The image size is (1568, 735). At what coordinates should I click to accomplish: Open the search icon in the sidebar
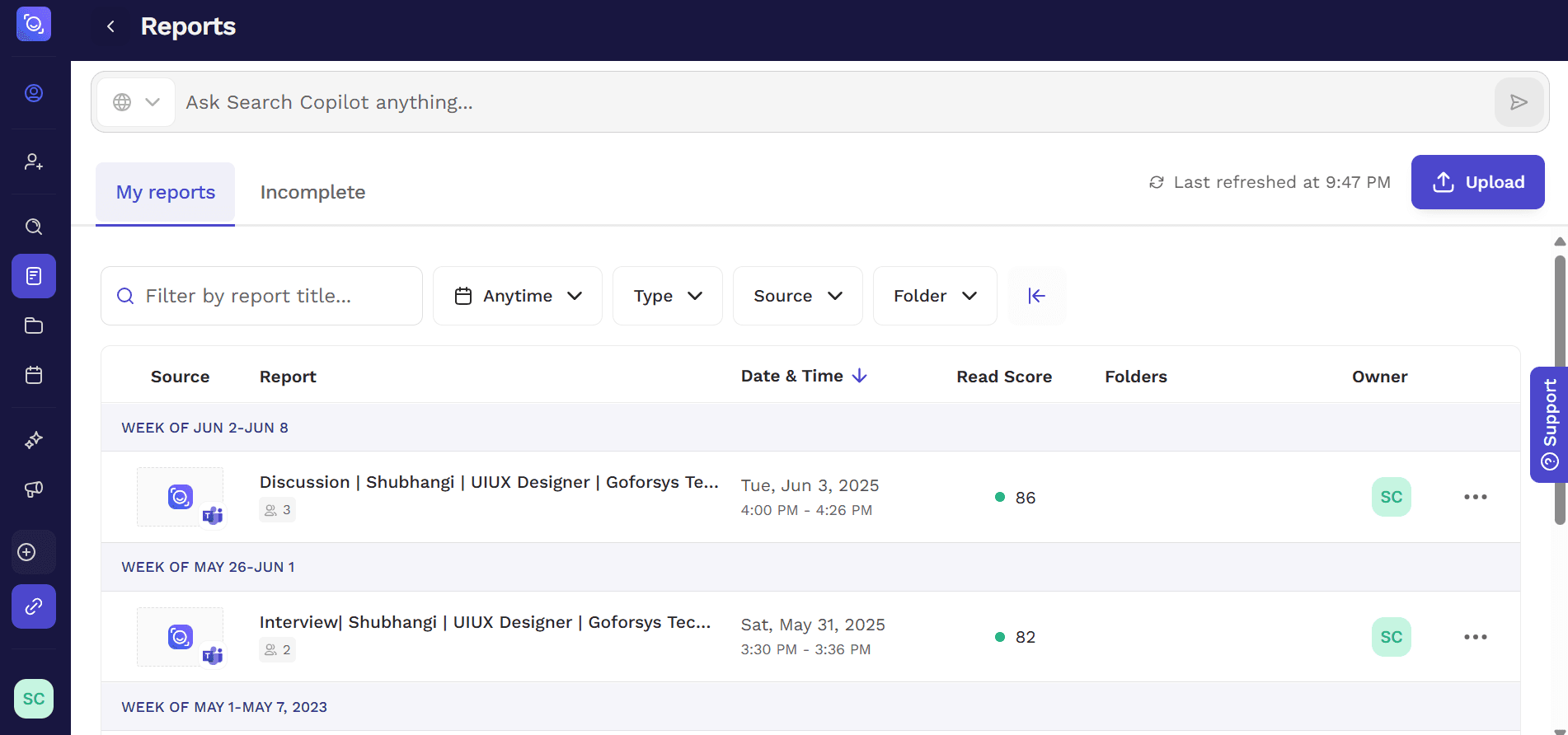click(34, 227)
